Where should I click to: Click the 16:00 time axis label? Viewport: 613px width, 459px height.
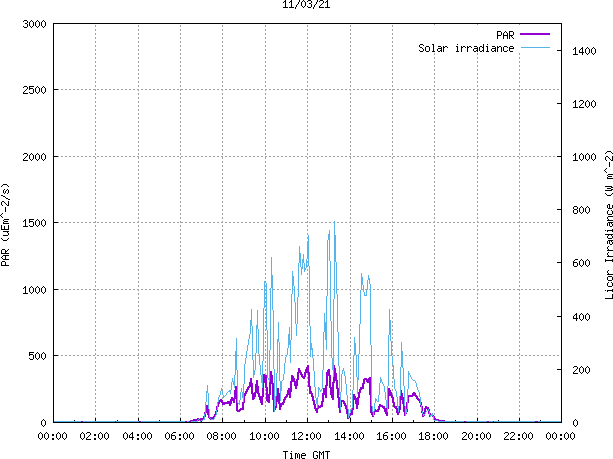pyautogui.click(x=392, y=436)
